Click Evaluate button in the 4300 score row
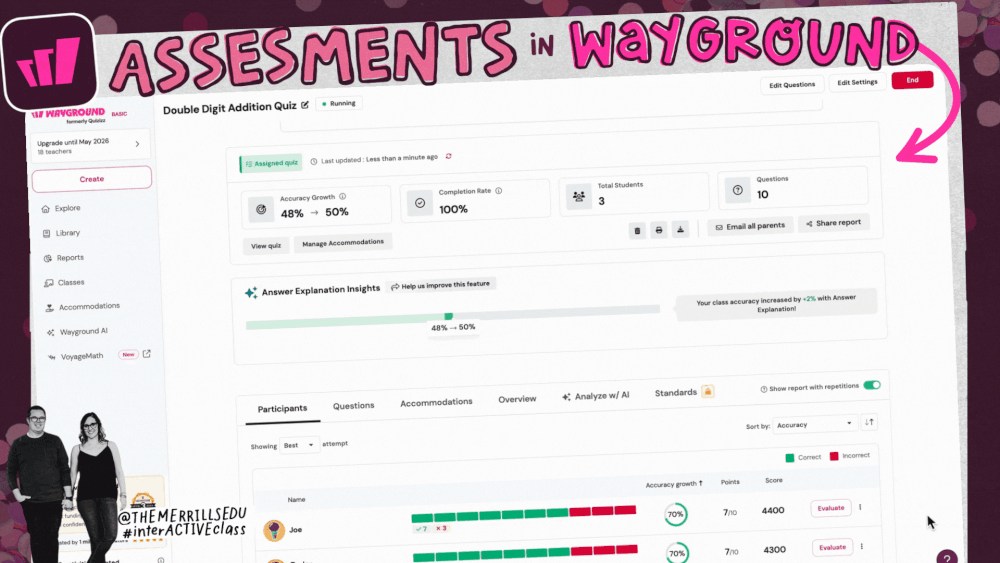This screenshot has height=563, width=1000. pos(832,547)
